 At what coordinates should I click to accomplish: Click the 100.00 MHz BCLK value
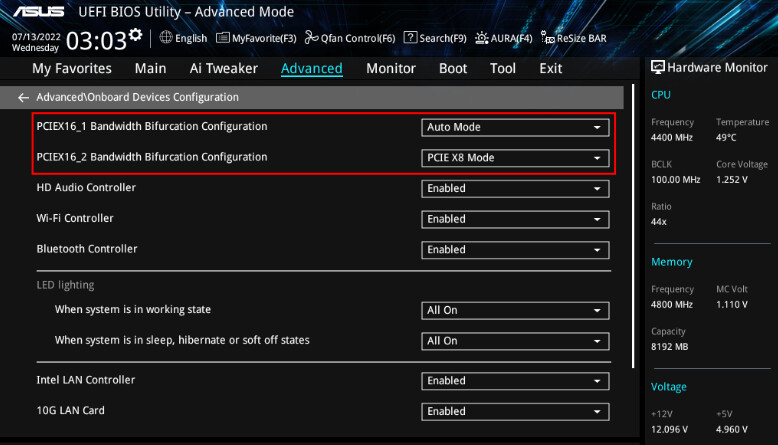pos(675,180)
